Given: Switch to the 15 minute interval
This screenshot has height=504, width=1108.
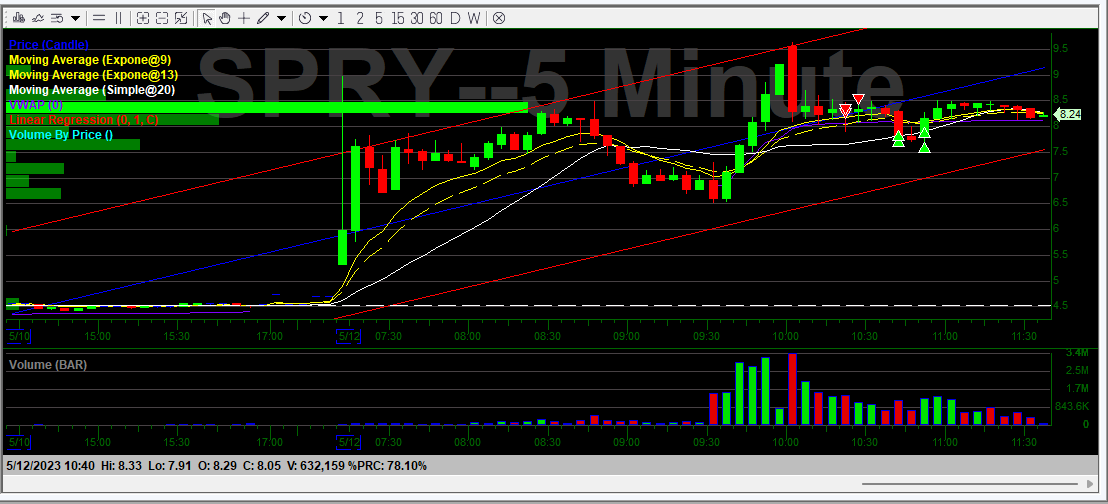Looking at the screenshot, I should point(398,18).
